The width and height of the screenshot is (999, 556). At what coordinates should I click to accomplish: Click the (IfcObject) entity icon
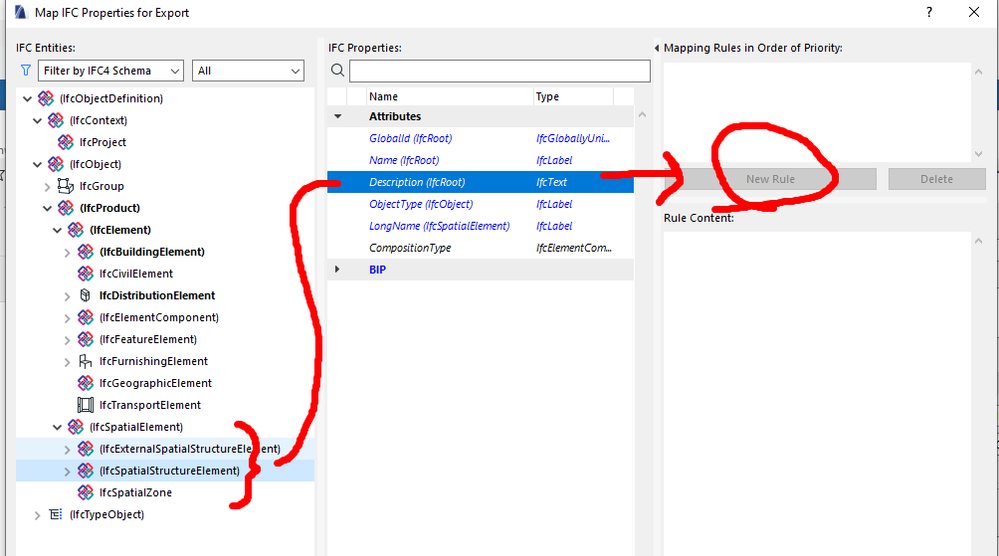(56, 164)
